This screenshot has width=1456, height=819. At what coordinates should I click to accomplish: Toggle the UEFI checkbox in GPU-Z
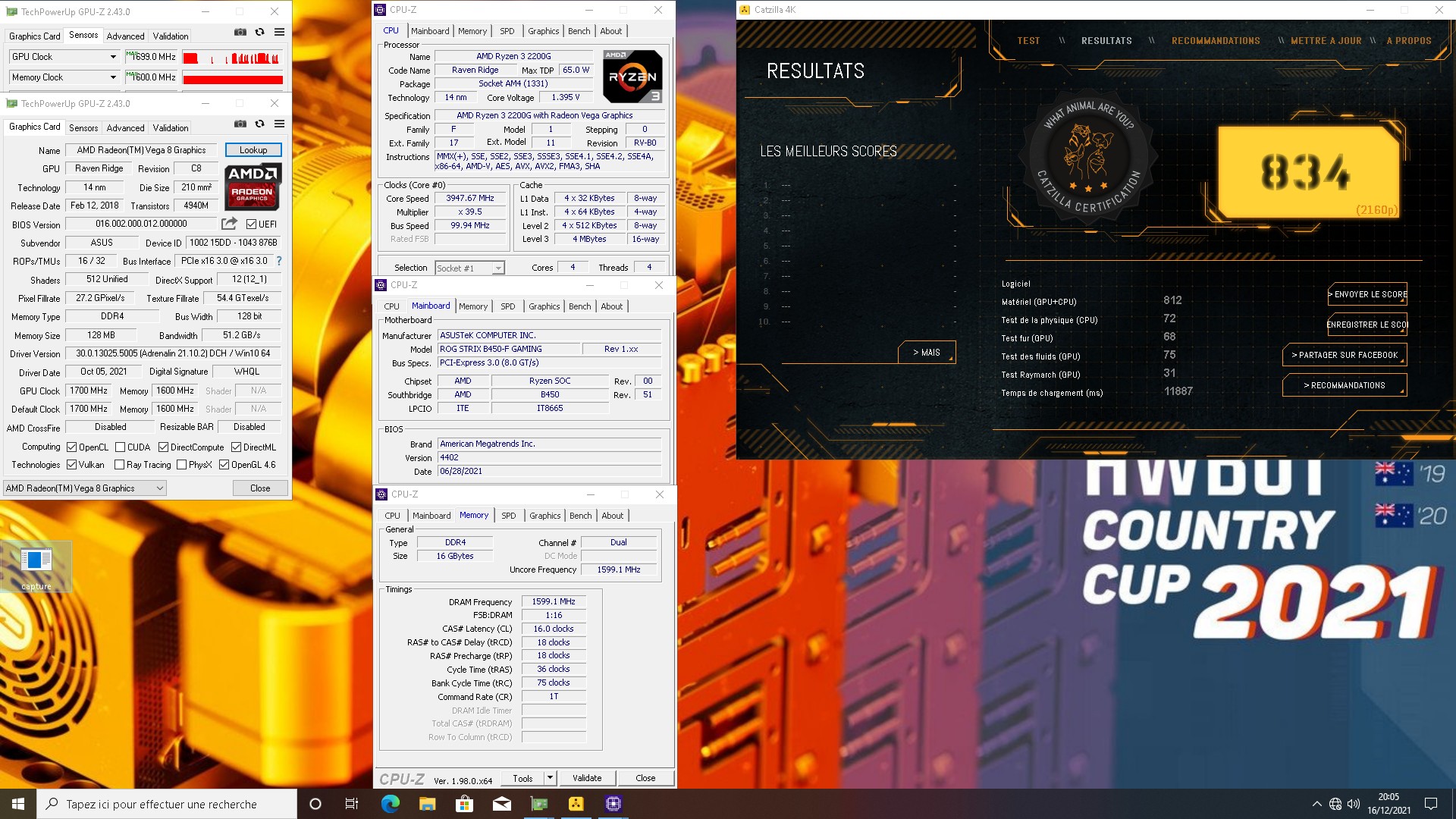[251, 224]
